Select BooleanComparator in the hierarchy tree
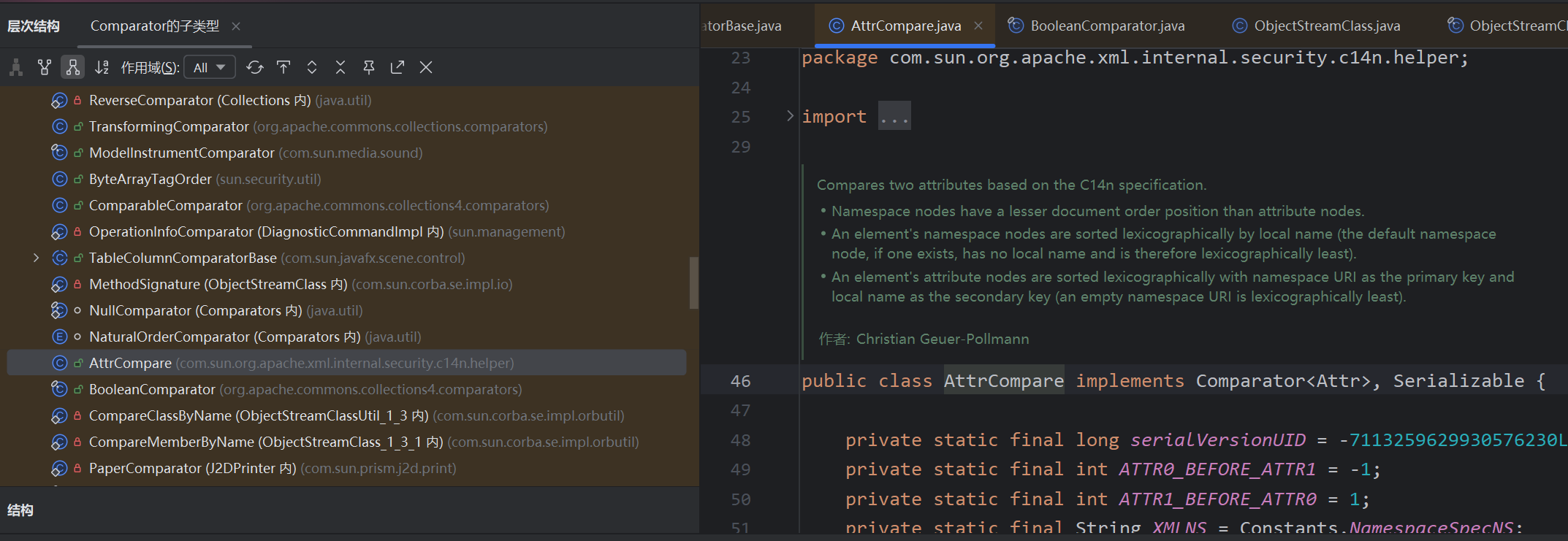1568x541 pixels. (152, 390)
